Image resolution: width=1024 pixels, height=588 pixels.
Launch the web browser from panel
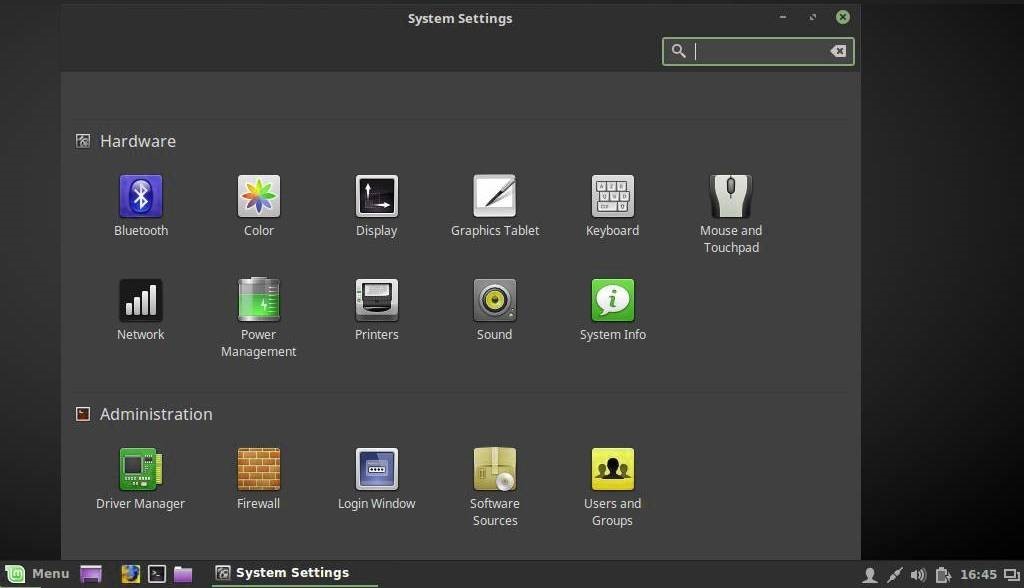pos(131,574)
